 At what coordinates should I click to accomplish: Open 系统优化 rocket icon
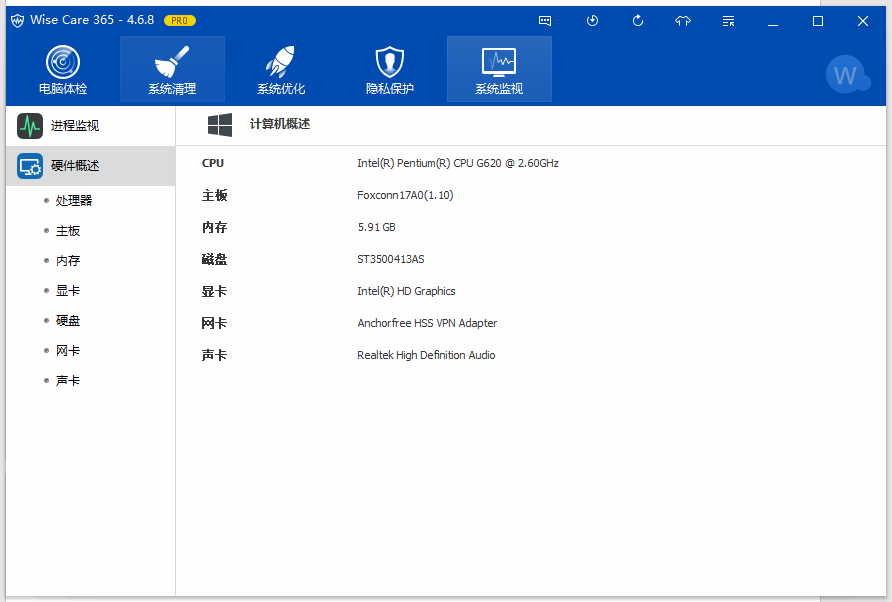click(x=281, y=70)
